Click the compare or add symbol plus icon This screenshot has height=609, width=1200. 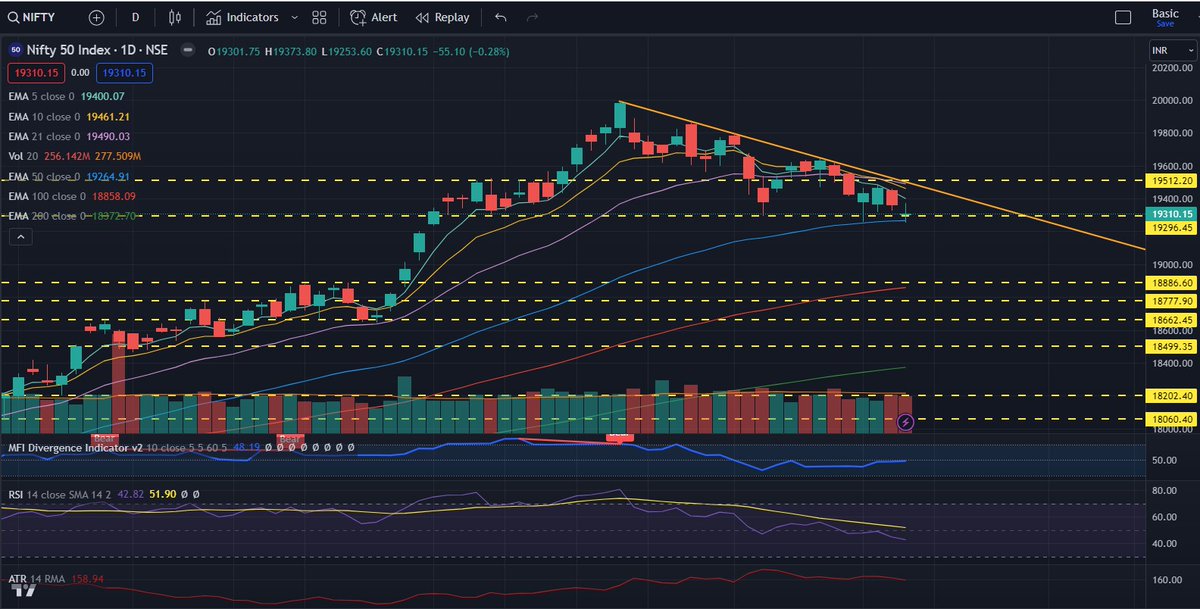(x=96, y=17)
